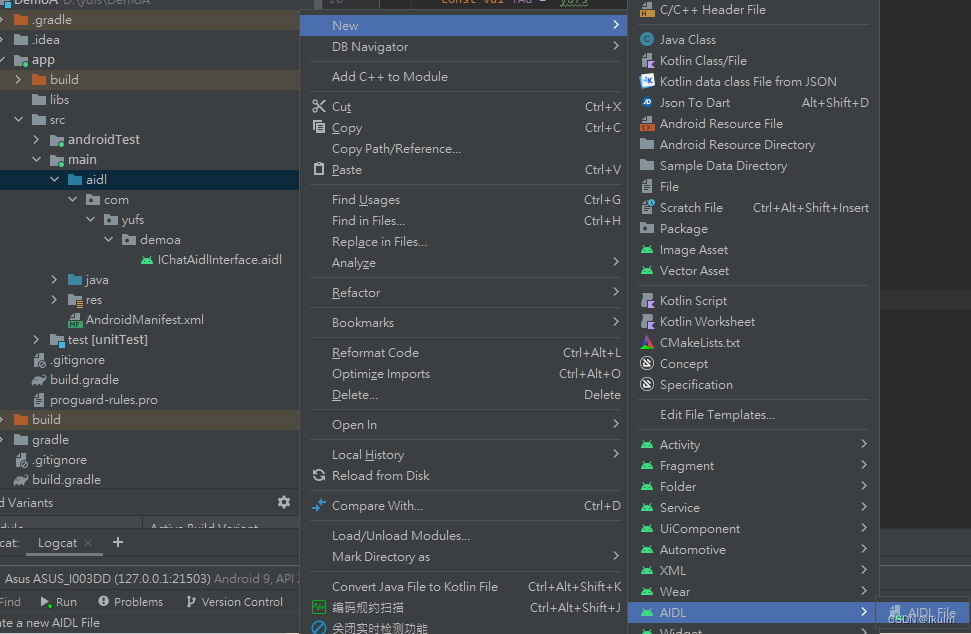The height and width of the screenshot is (634, 971).
Task: Select AndroidManifest.xml in tree
Action: (x=144, y=319)
